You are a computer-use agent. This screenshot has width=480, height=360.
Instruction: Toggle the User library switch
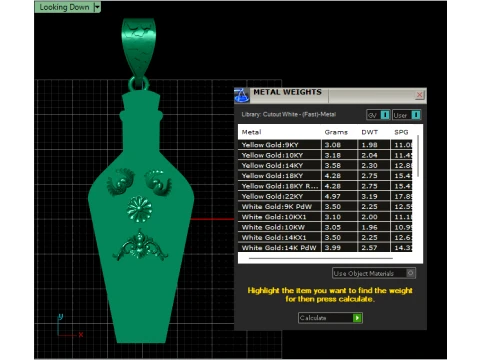[x=406, y=115]
